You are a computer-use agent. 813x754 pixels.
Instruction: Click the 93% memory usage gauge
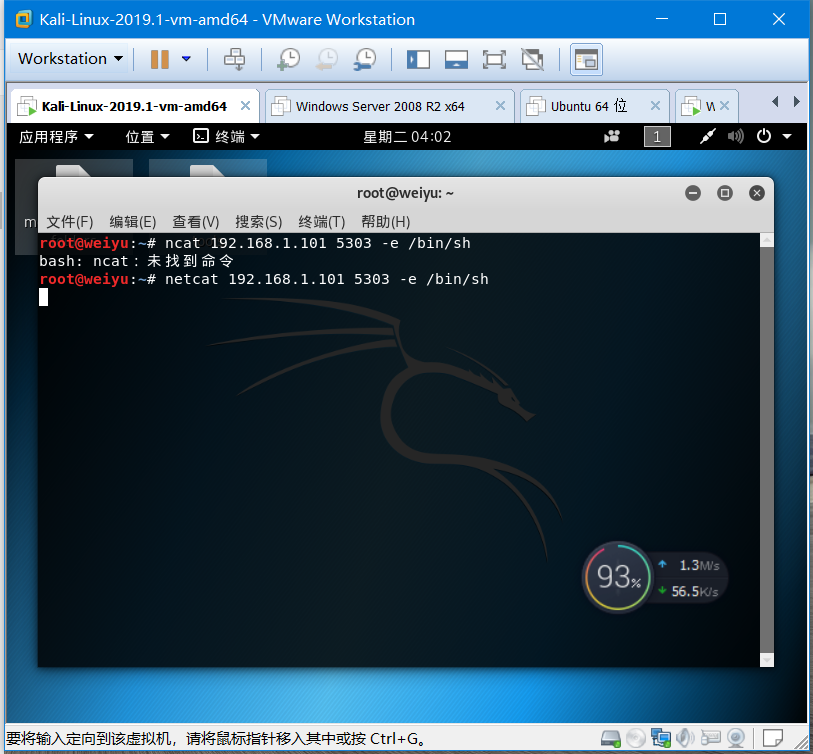(x=618, y=577)
